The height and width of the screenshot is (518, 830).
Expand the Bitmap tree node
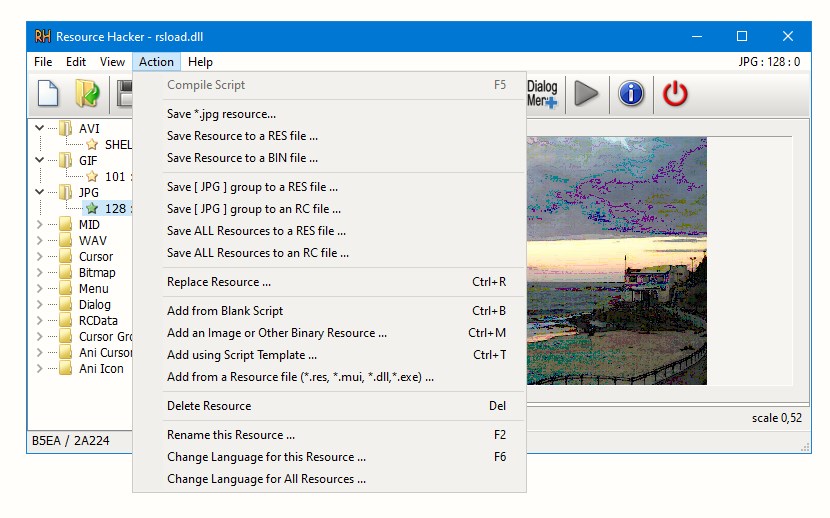pos(40,273)
